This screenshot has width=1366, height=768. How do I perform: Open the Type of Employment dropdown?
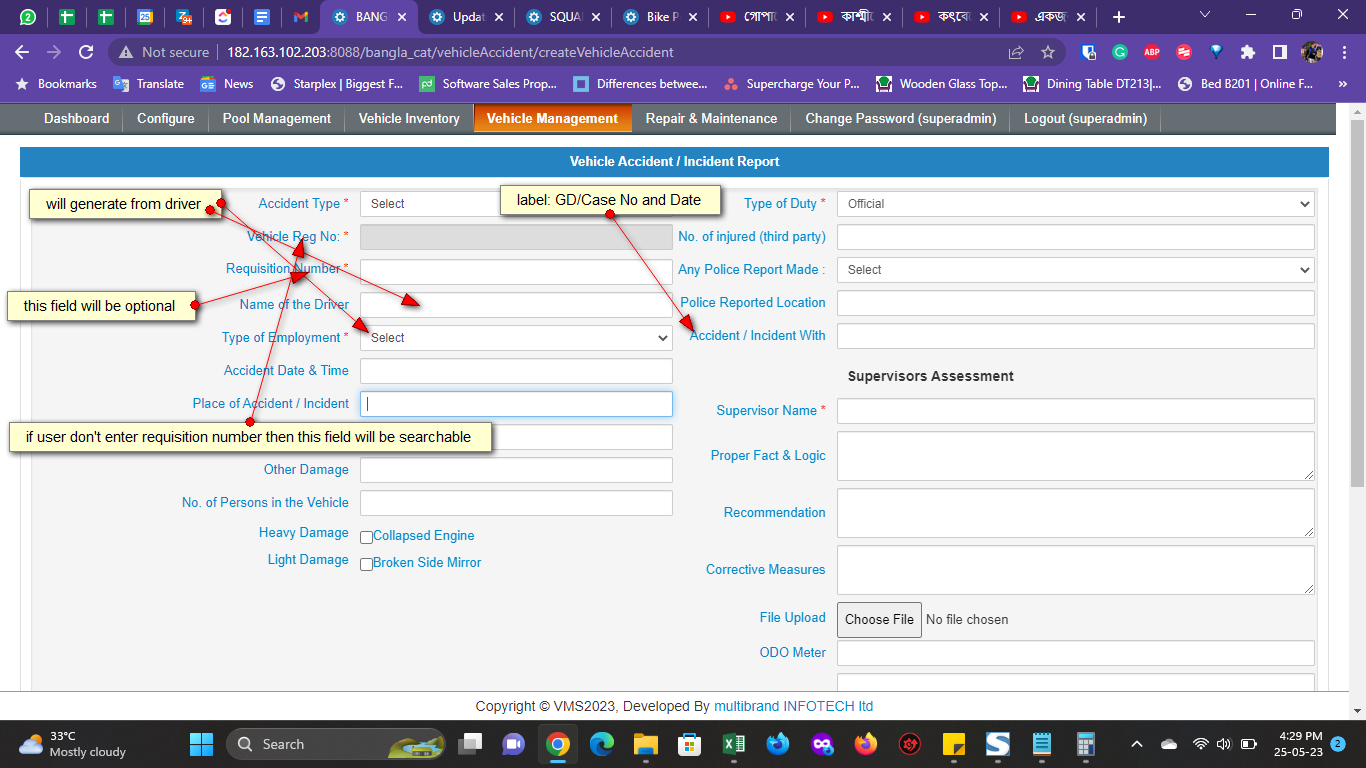coord(516,338)
